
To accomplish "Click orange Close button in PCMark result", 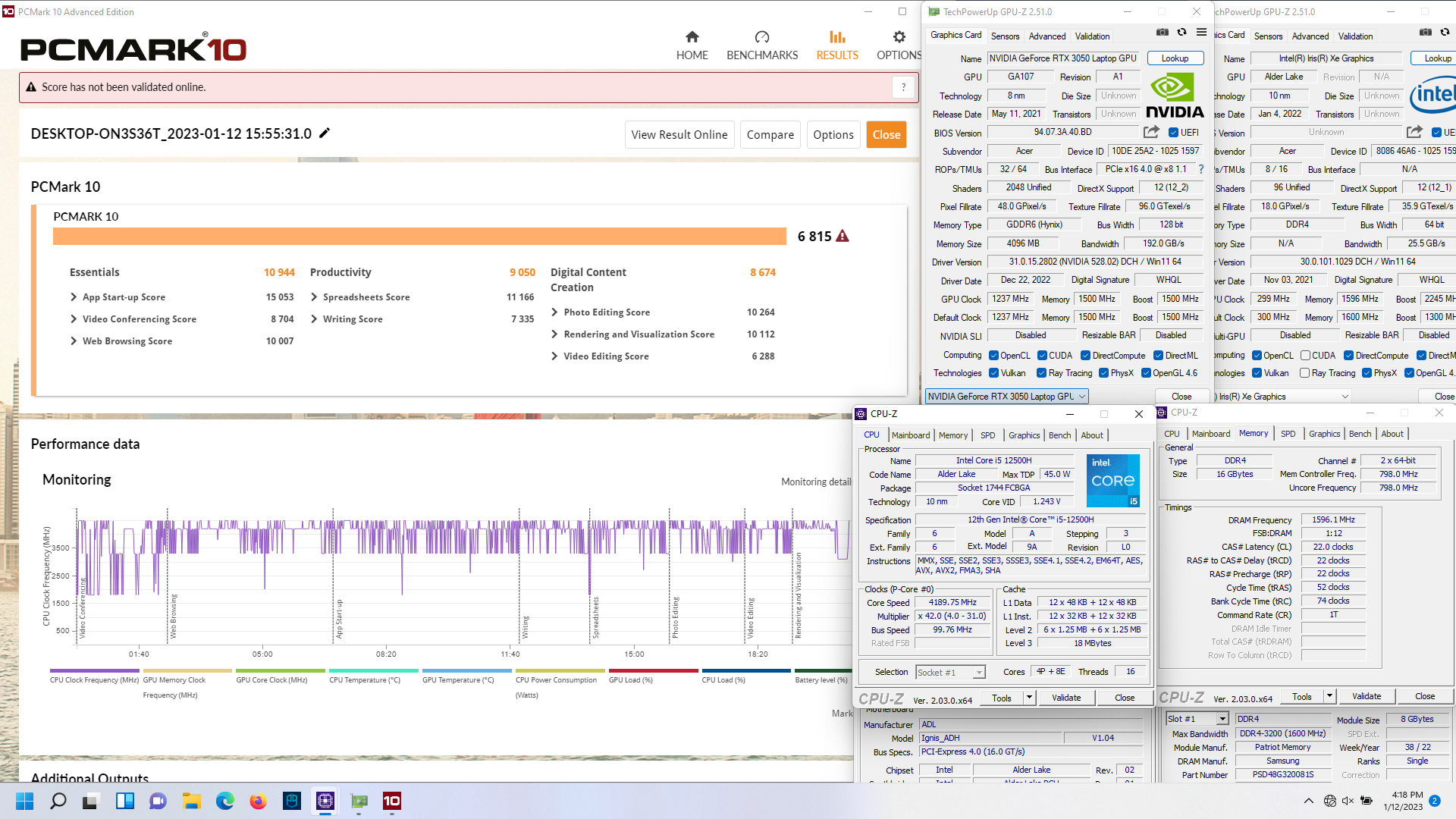I will [886, 135].
